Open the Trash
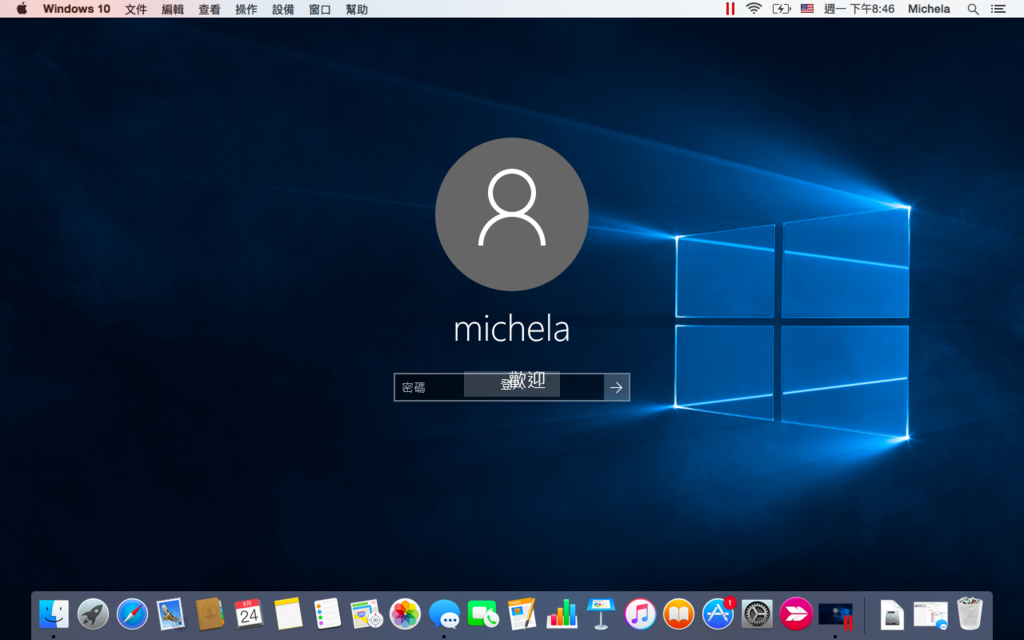Viewport: 1024px width, 640px height. (970, 614)
